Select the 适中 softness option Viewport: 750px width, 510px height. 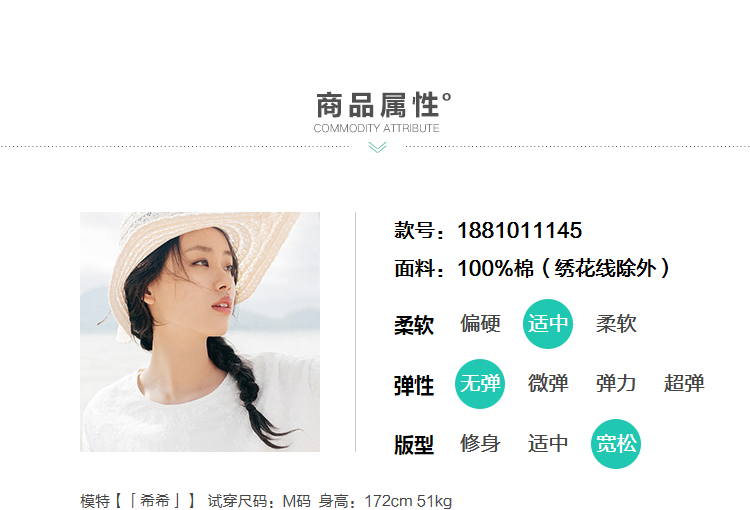tap(548, 324)
